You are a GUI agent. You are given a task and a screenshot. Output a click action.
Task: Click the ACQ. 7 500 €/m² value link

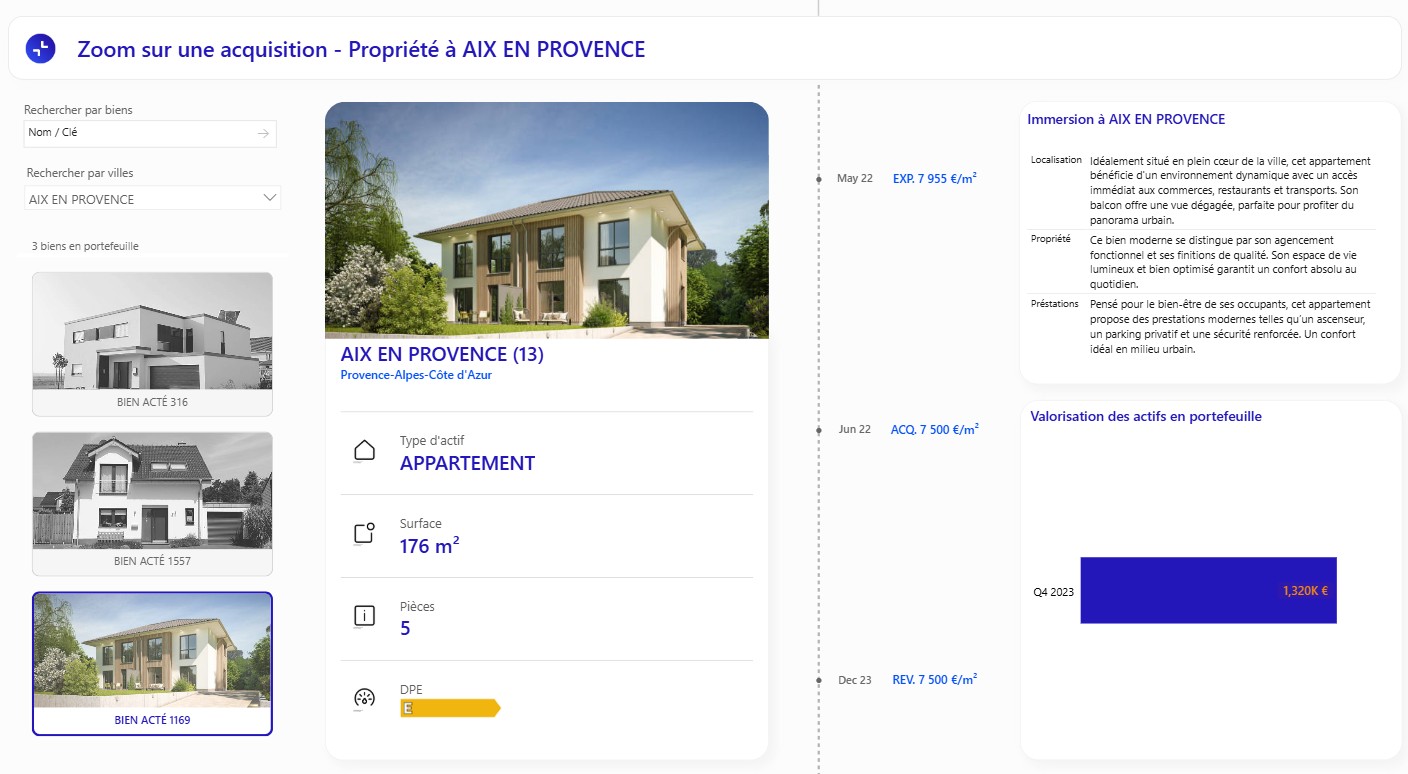click(935, 429)
